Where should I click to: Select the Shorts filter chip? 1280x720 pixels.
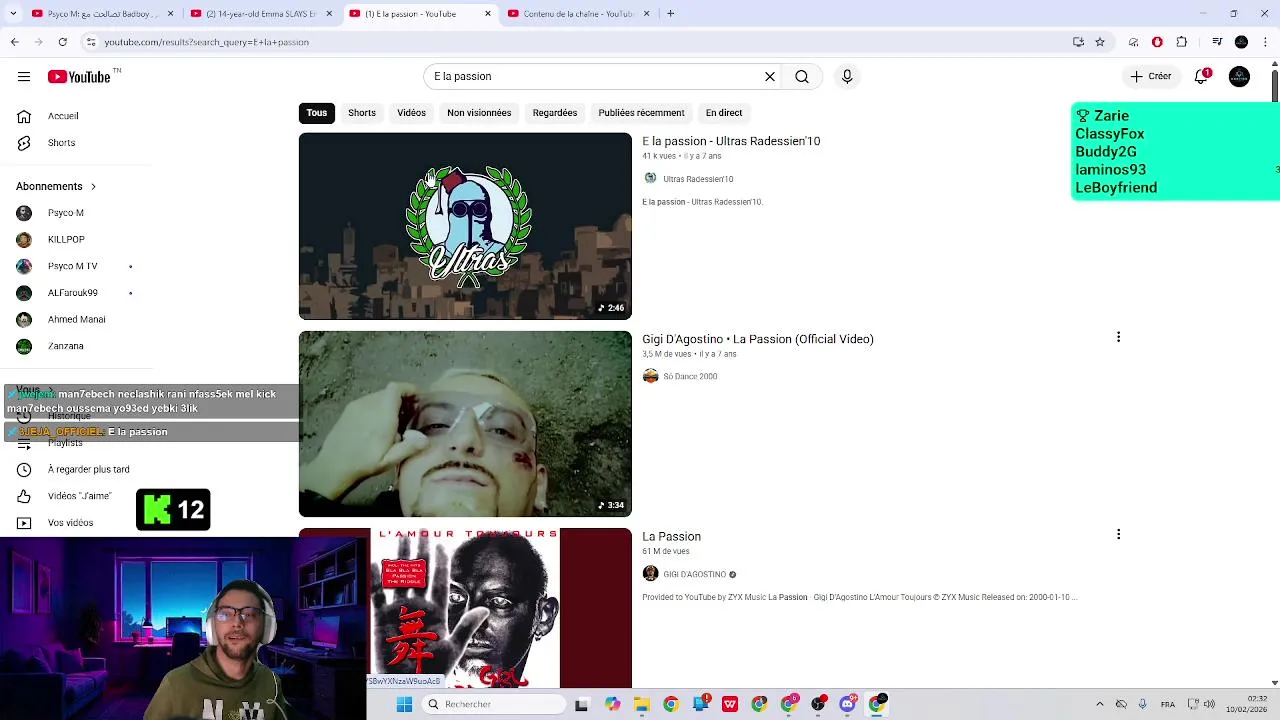point(362,113)
